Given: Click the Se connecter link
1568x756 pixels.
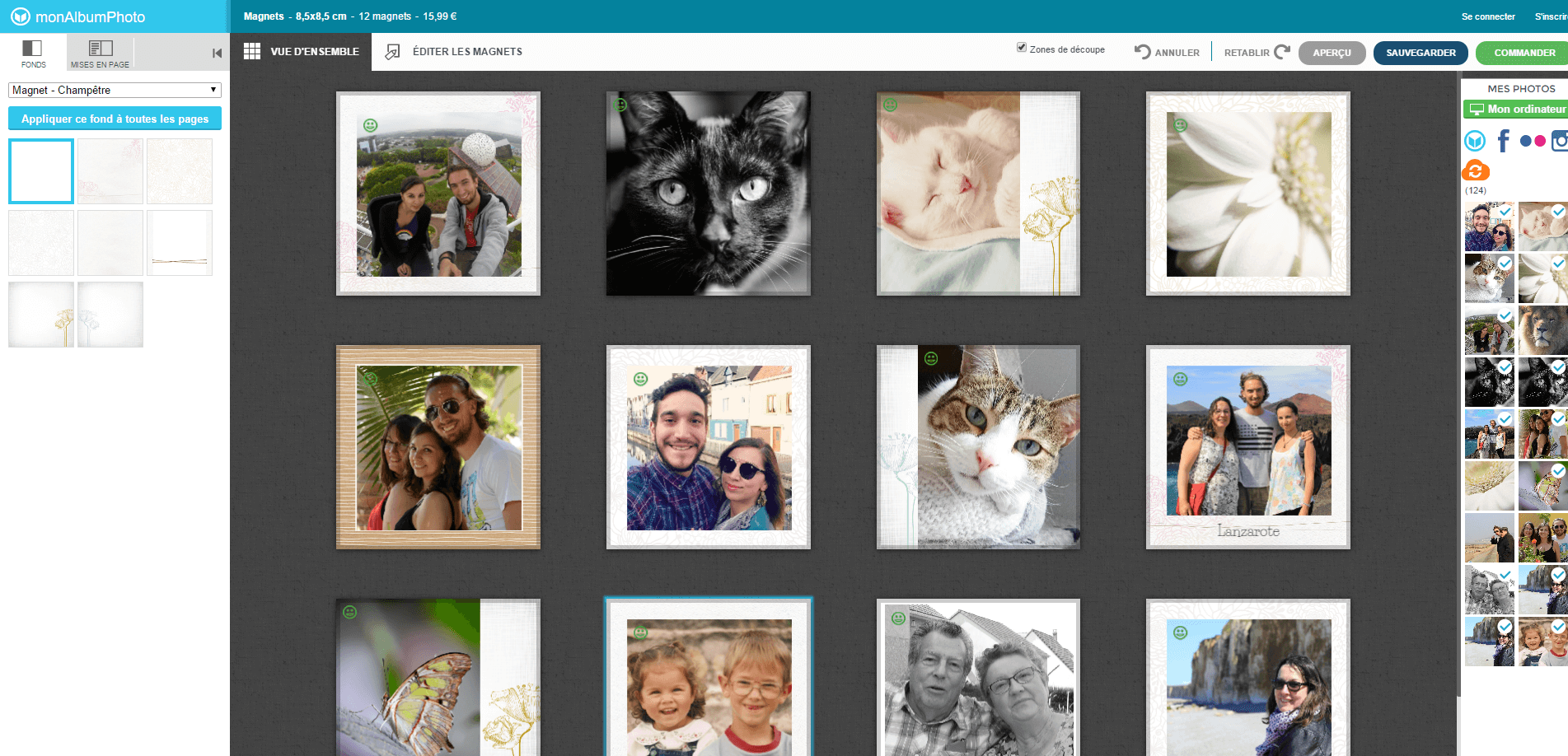Looking at the screenshot, I should point(1487,16).
